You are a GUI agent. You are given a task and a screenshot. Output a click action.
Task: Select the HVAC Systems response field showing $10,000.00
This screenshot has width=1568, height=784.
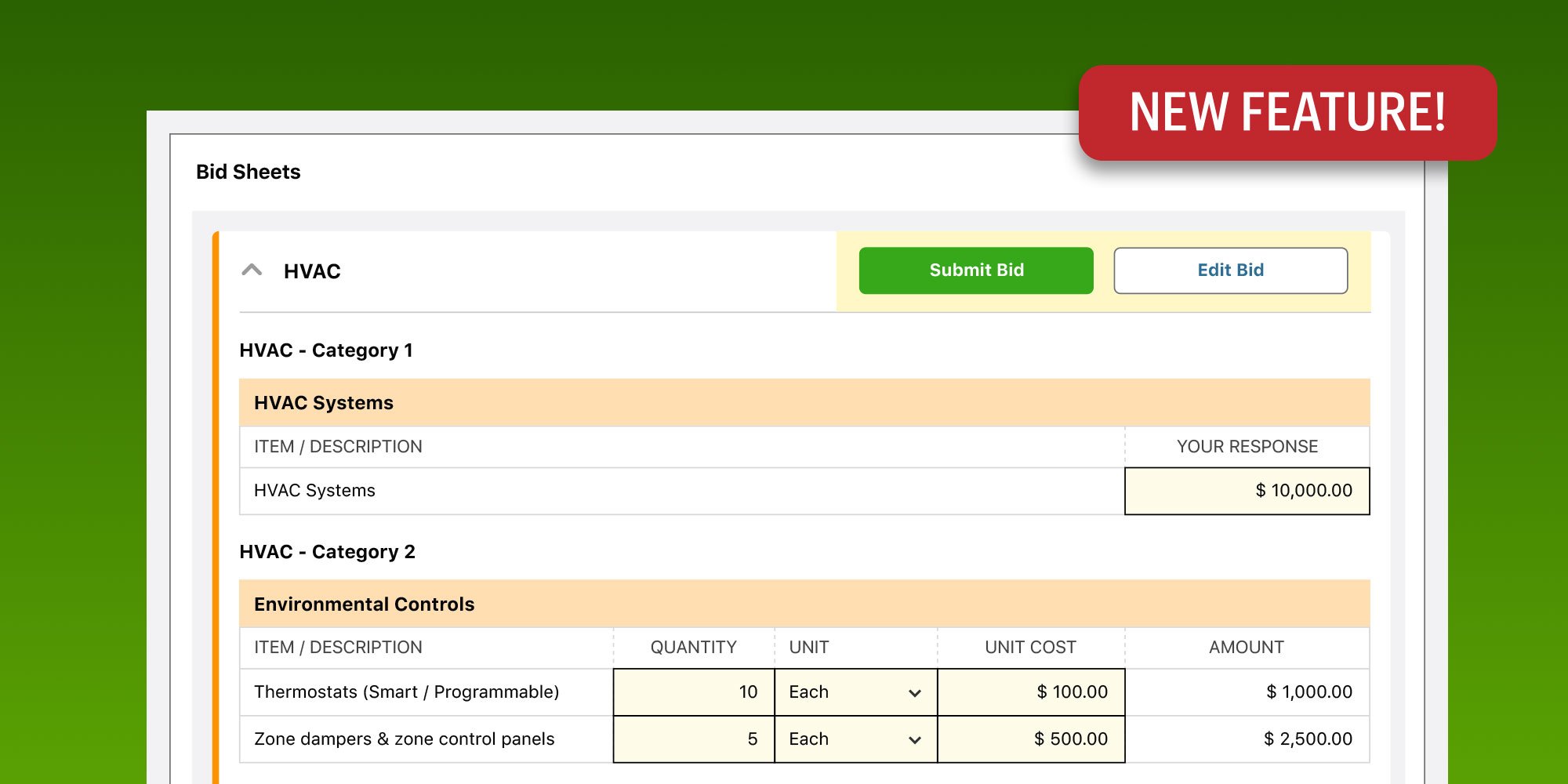1247,491
